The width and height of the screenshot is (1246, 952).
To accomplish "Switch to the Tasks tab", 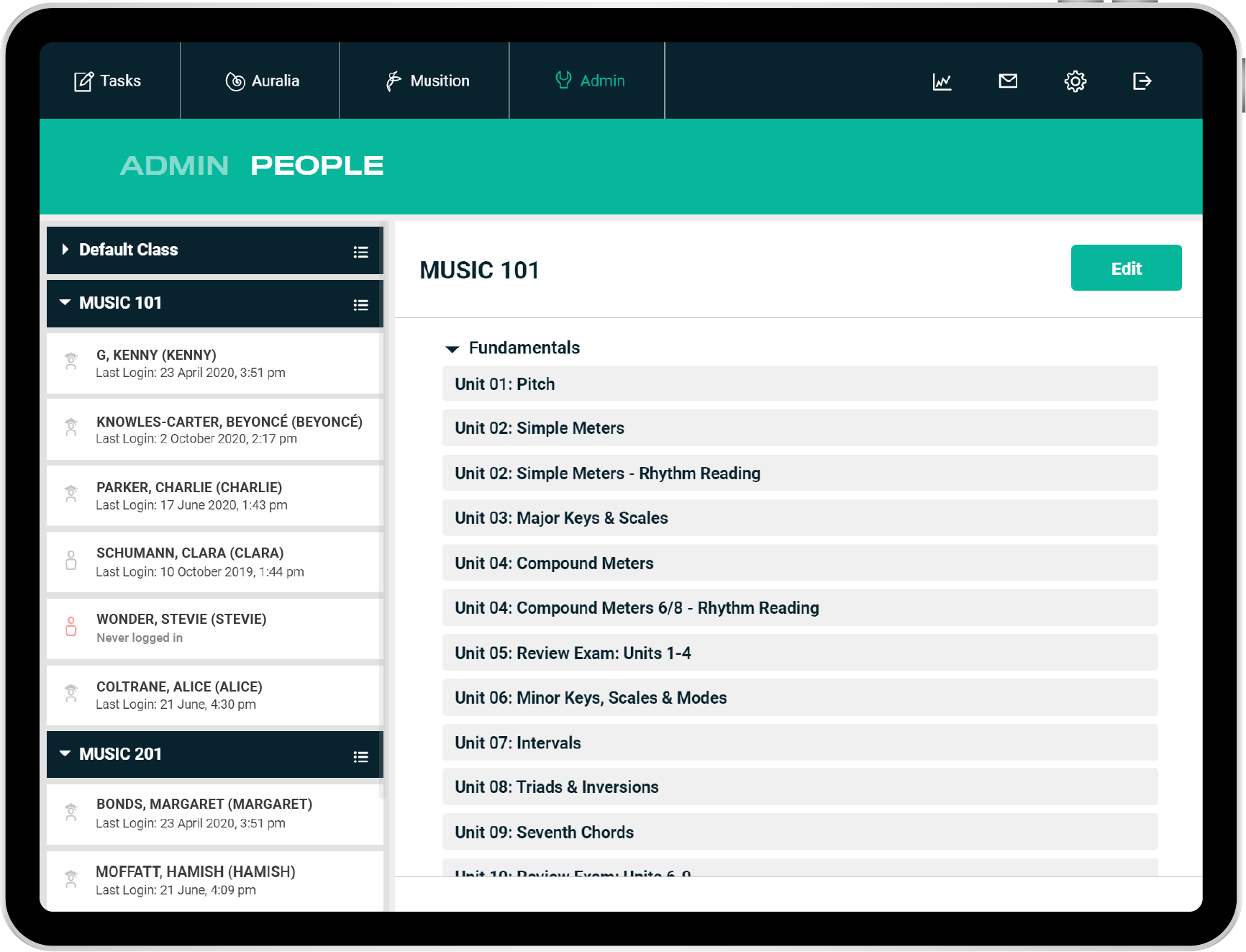I will tap(108, 81).
